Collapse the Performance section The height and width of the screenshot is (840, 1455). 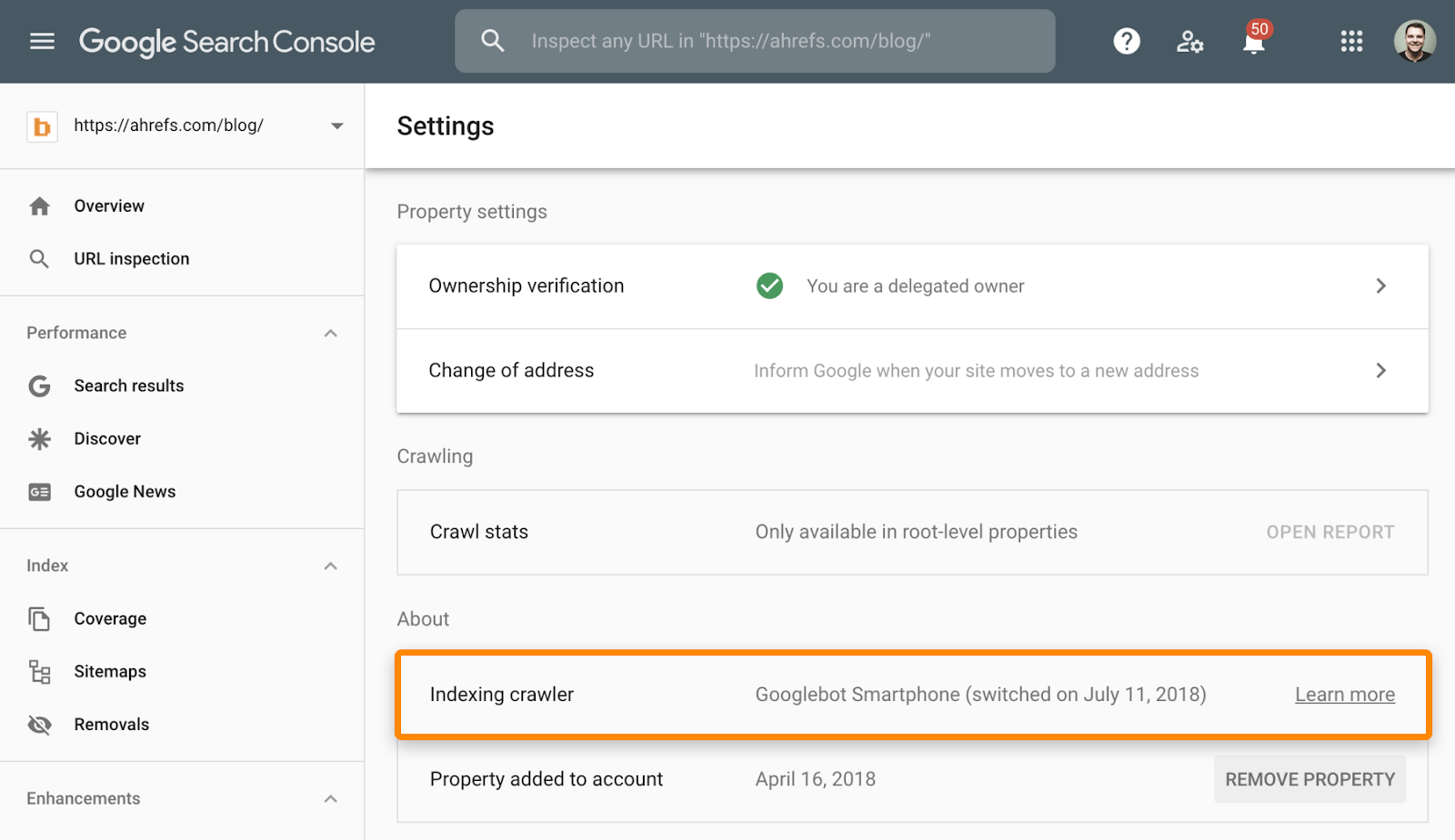330,334
